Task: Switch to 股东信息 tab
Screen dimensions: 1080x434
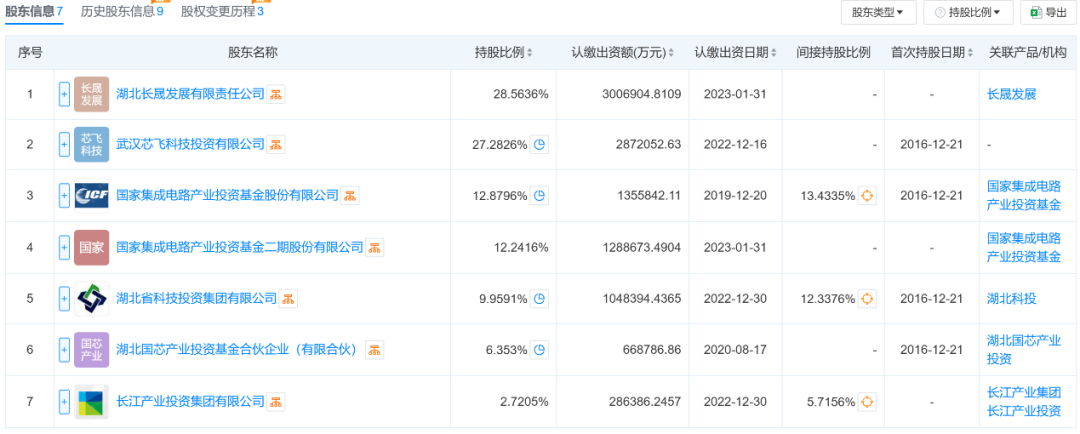Action: pos(34,12)
